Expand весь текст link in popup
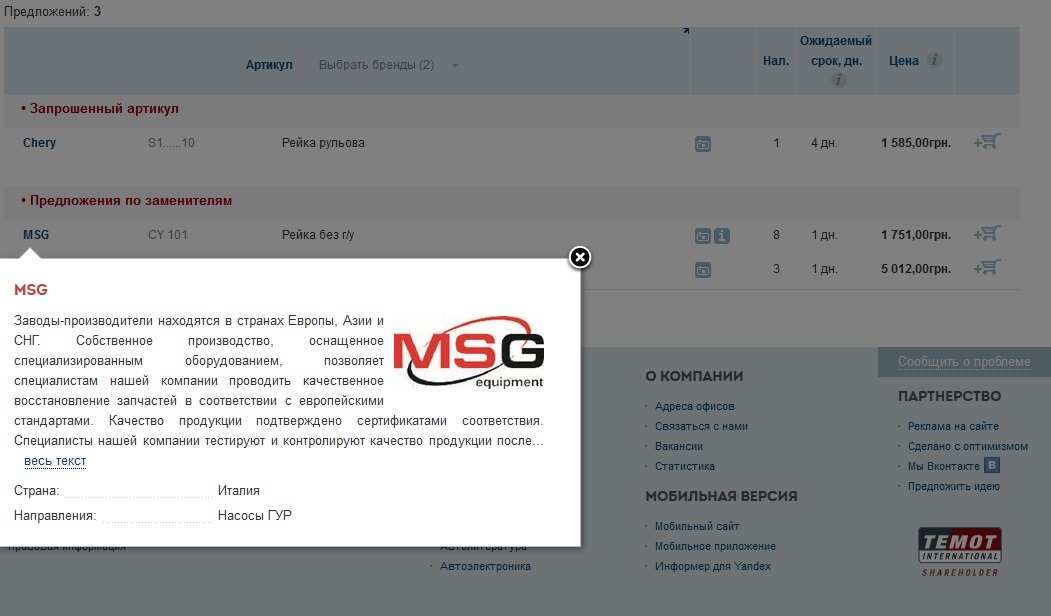1051x616 pixels. coord(55,461)
